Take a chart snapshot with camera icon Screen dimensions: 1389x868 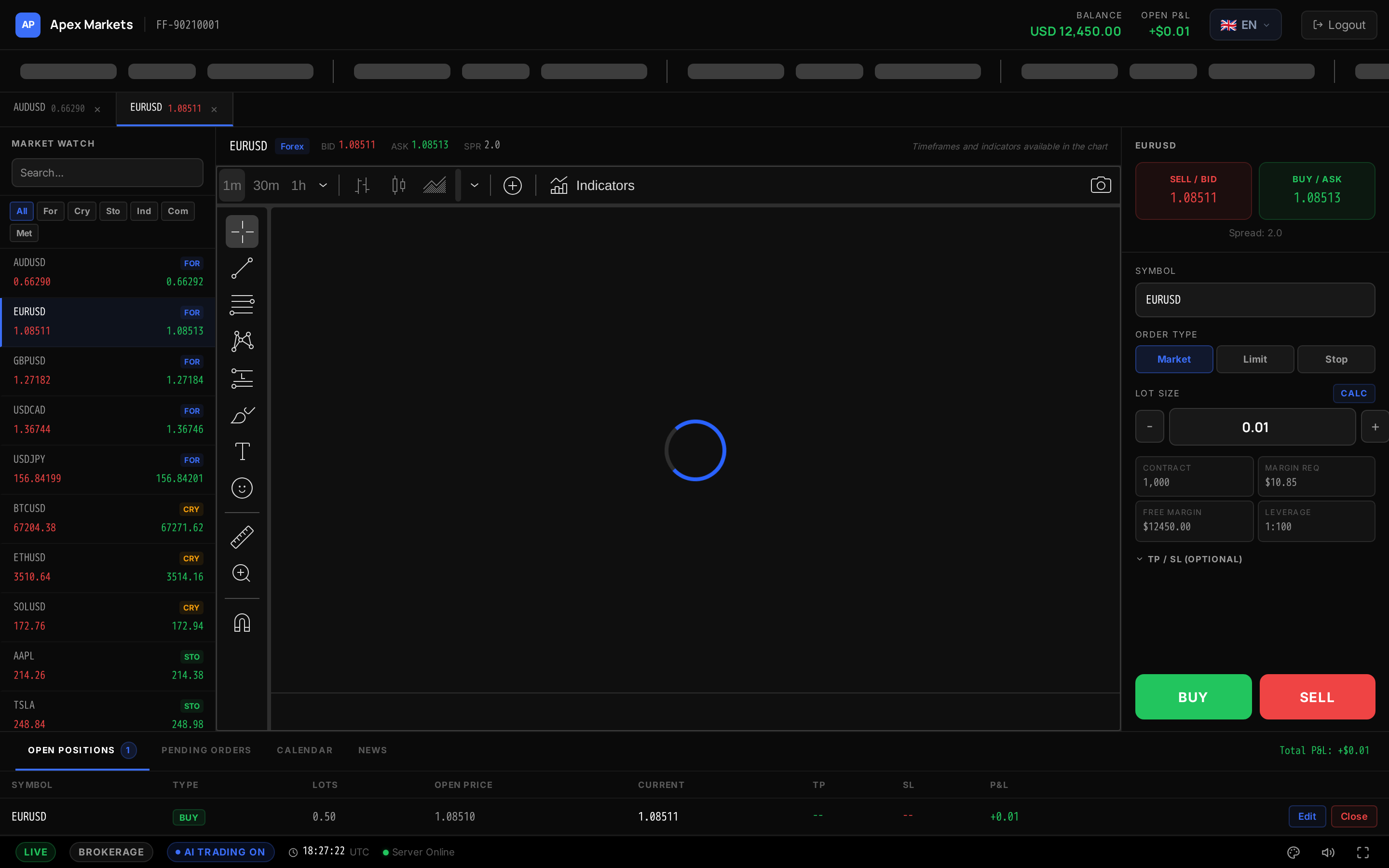coord(1100,185)
